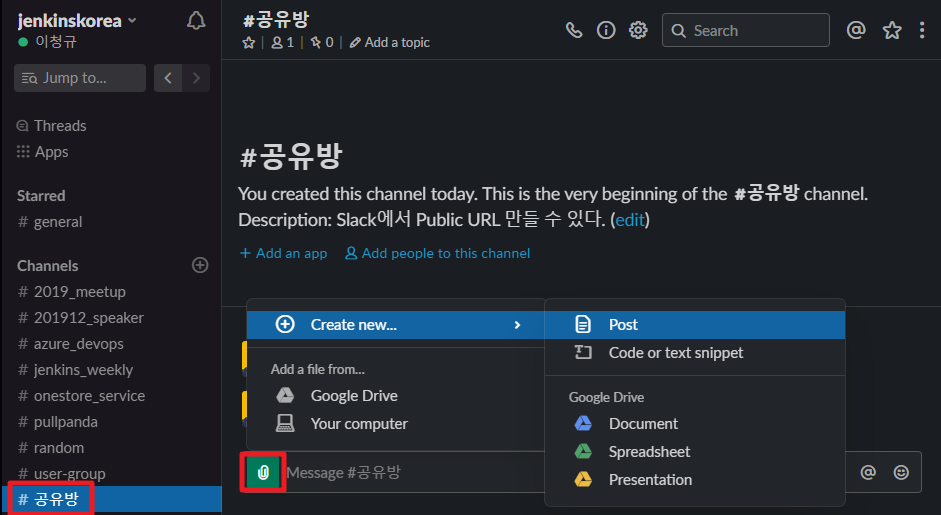Viewport: 941px width, 515px height.
Task: Click the paperclip attach button
Action: click(263, 472)
